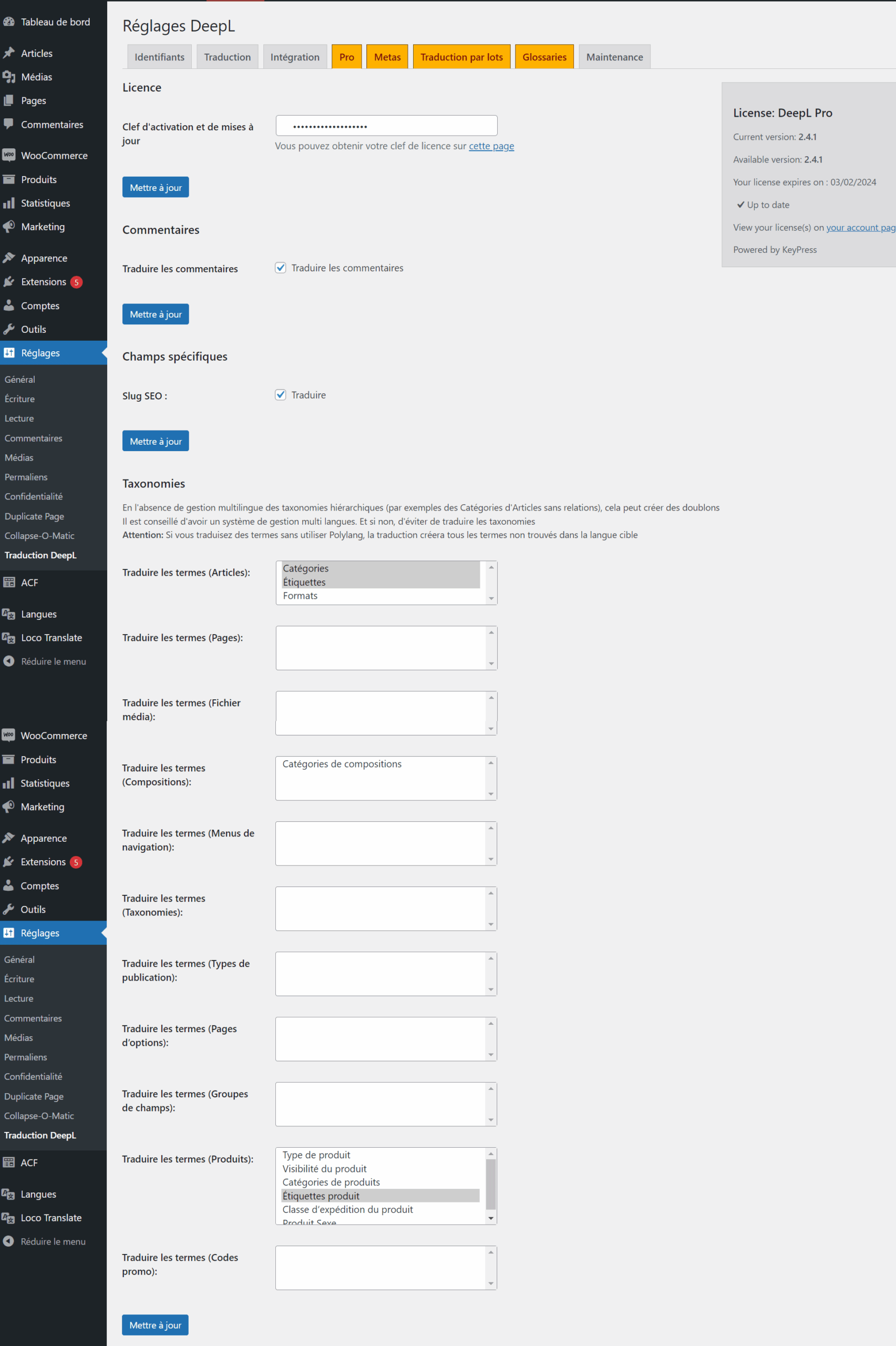Image resolution: width=896 pixels, height=1346 pixels.
Task: Open the Traduction par lots tab
Action: (x=461, y=57)
